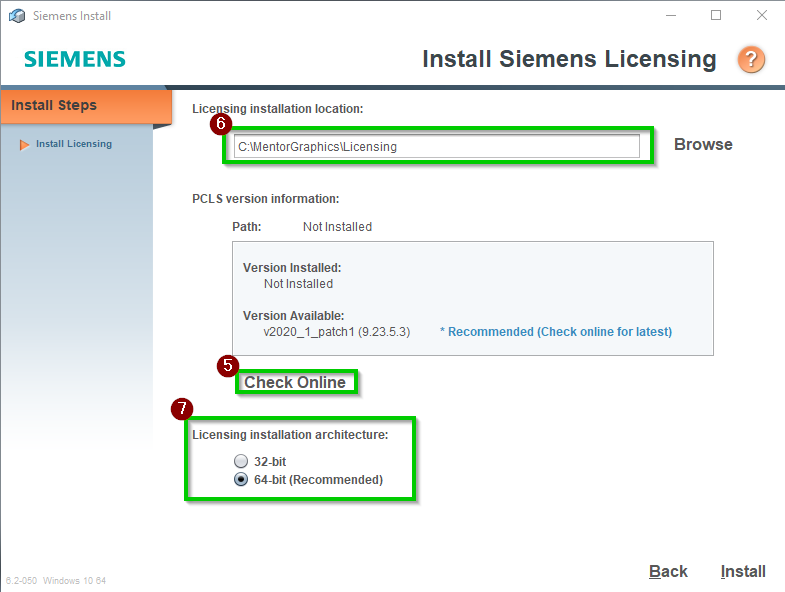Image resolution: width=785 pixels, height=592 pixels.
Task: Click the SIEMENS logo
Action: pos(75,59)
